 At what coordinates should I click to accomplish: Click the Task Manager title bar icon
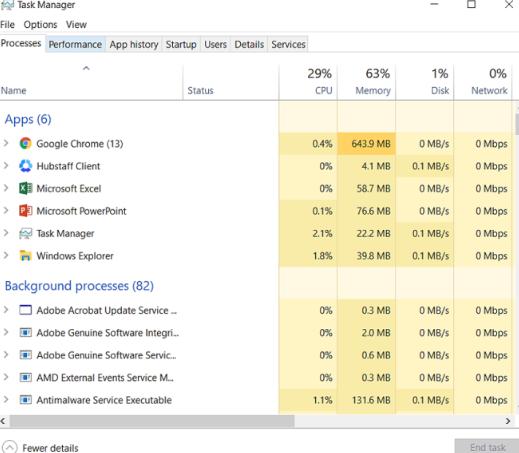tap(7, 5)
